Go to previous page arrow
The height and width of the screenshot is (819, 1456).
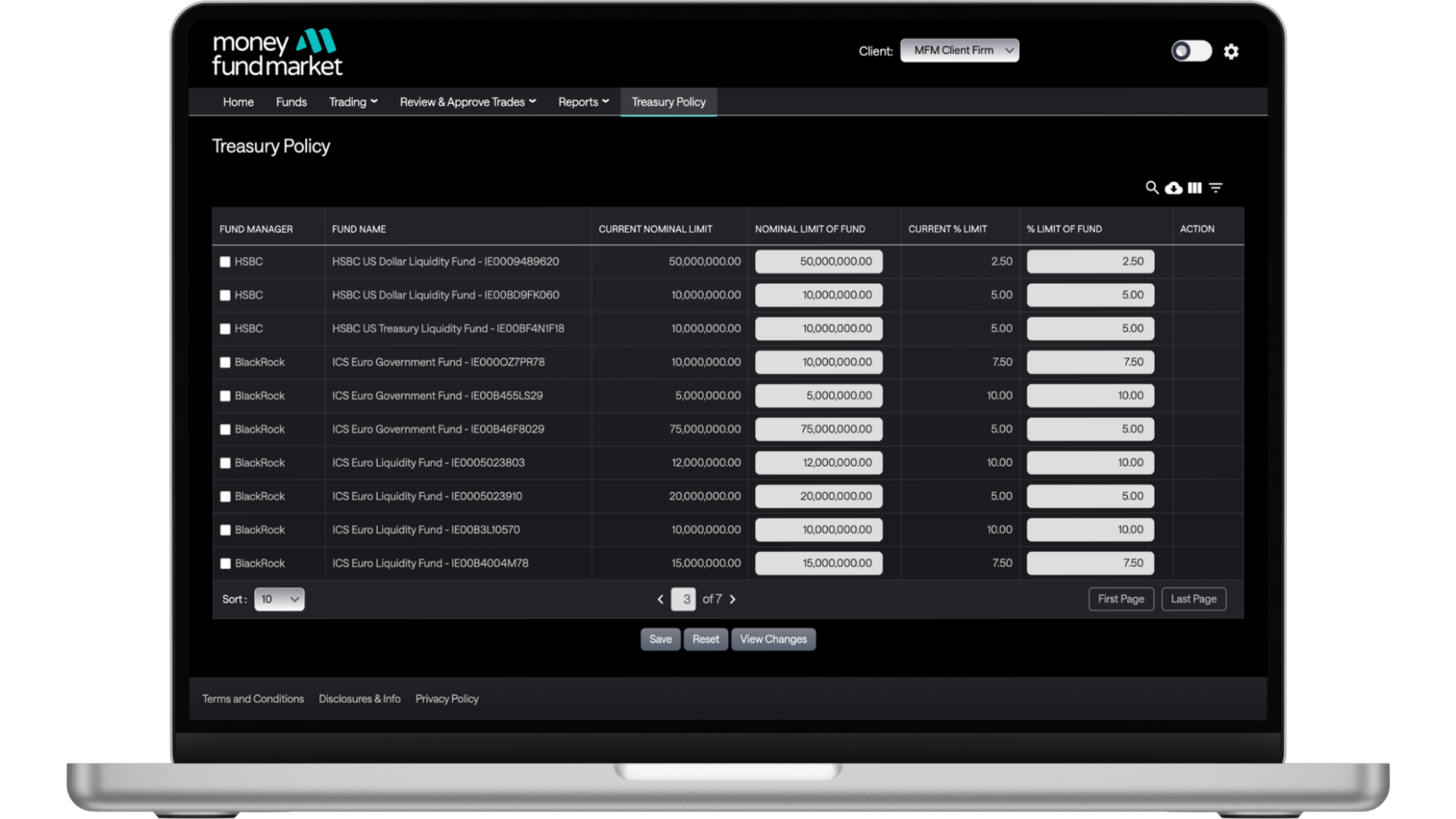pos(660,599)
